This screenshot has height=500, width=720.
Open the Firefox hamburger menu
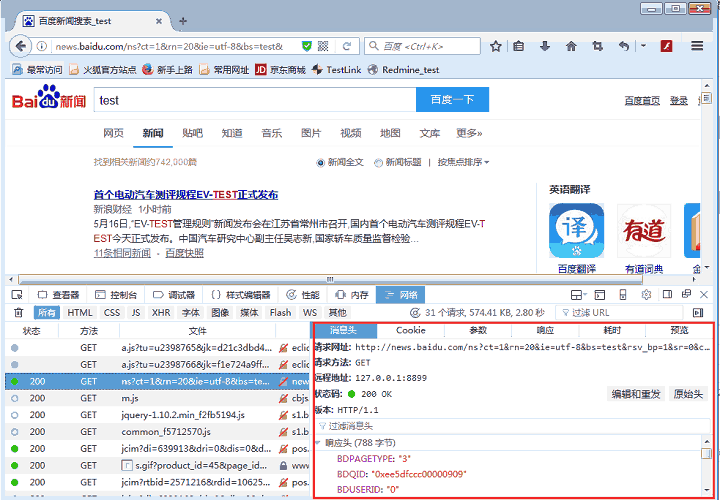tap(697, 46)
